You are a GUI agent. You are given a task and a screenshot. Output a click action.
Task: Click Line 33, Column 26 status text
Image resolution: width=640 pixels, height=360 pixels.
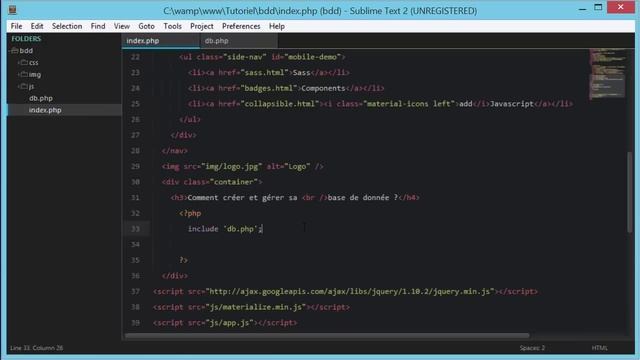click(x=36, y=348)
